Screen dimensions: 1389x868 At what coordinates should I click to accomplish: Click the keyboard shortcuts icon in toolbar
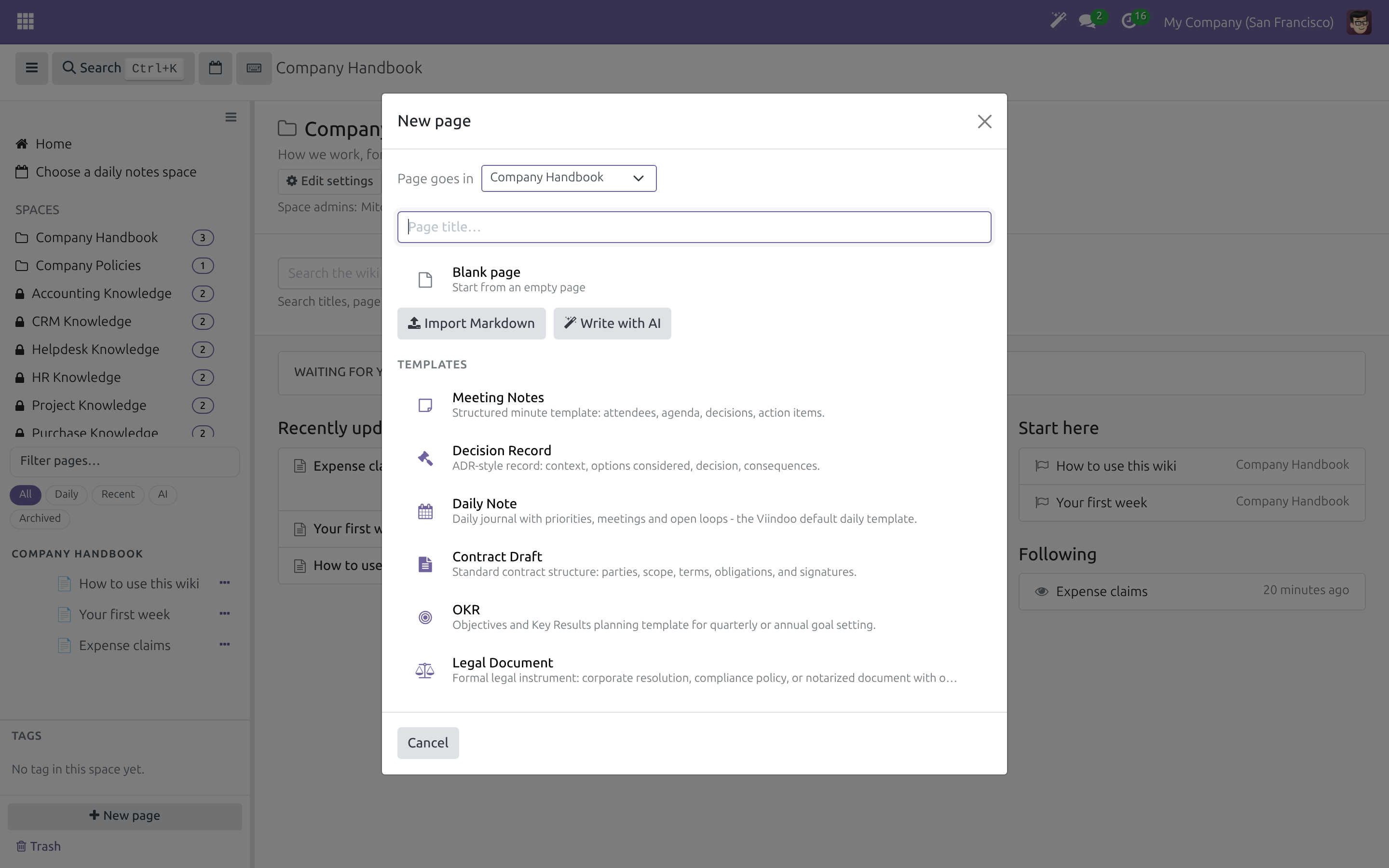(254, 68)
